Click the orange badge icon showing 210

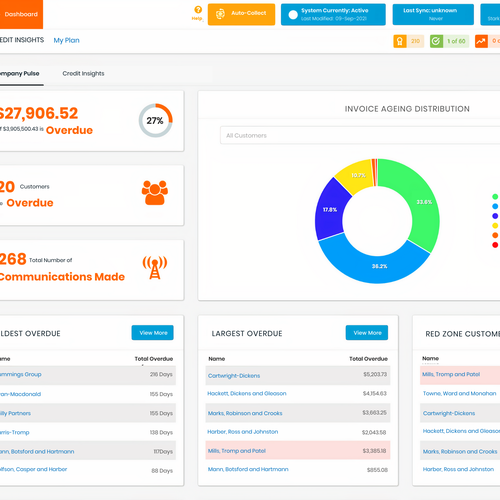(x=400, y=41)
